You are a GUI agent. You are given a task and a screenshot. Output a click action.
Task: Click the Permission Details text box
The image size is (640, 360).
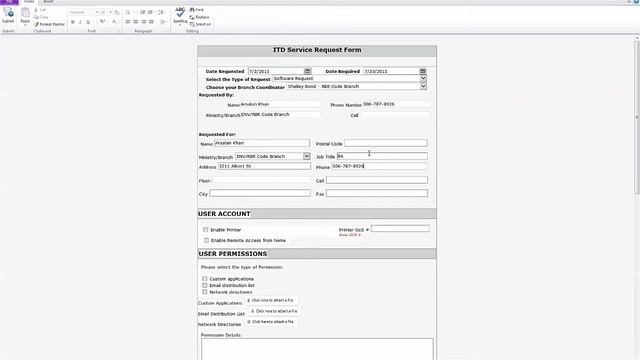[x=317, y=349]
